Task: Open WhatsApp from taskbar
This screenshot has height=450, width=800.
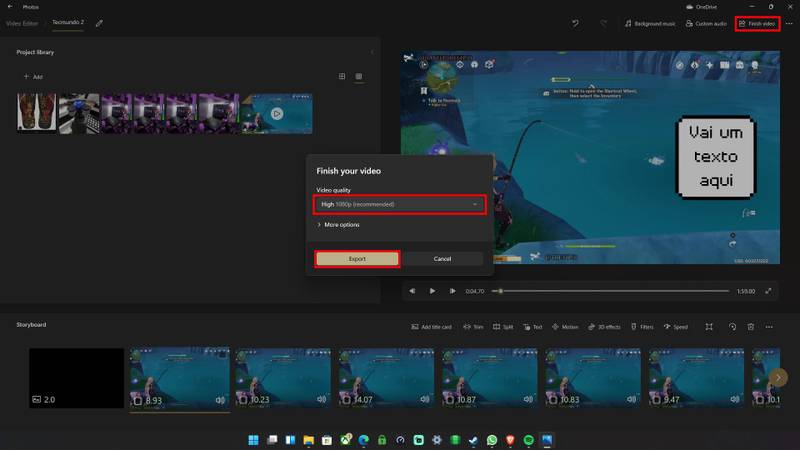Action: tap(492, 440)
